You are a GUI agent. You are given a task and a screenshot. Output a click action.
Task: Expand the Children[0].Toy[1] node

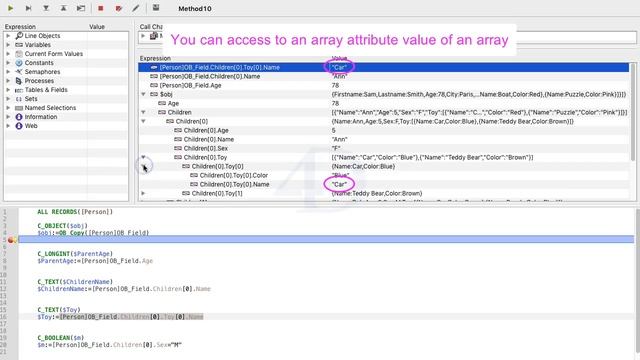[x=143, y=193]
